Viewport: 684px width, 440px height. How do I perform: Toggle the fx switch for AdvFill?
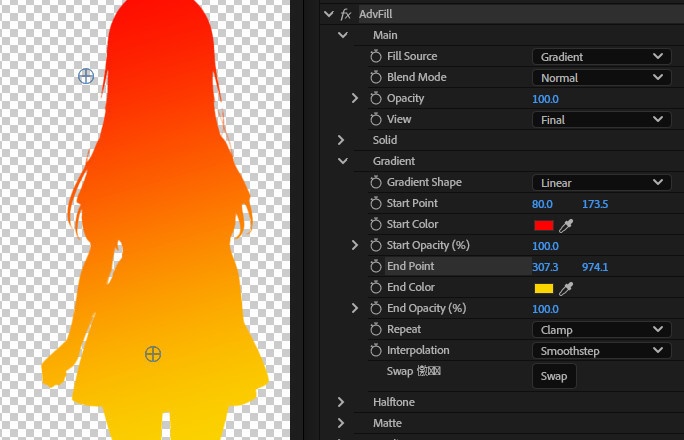345,14
